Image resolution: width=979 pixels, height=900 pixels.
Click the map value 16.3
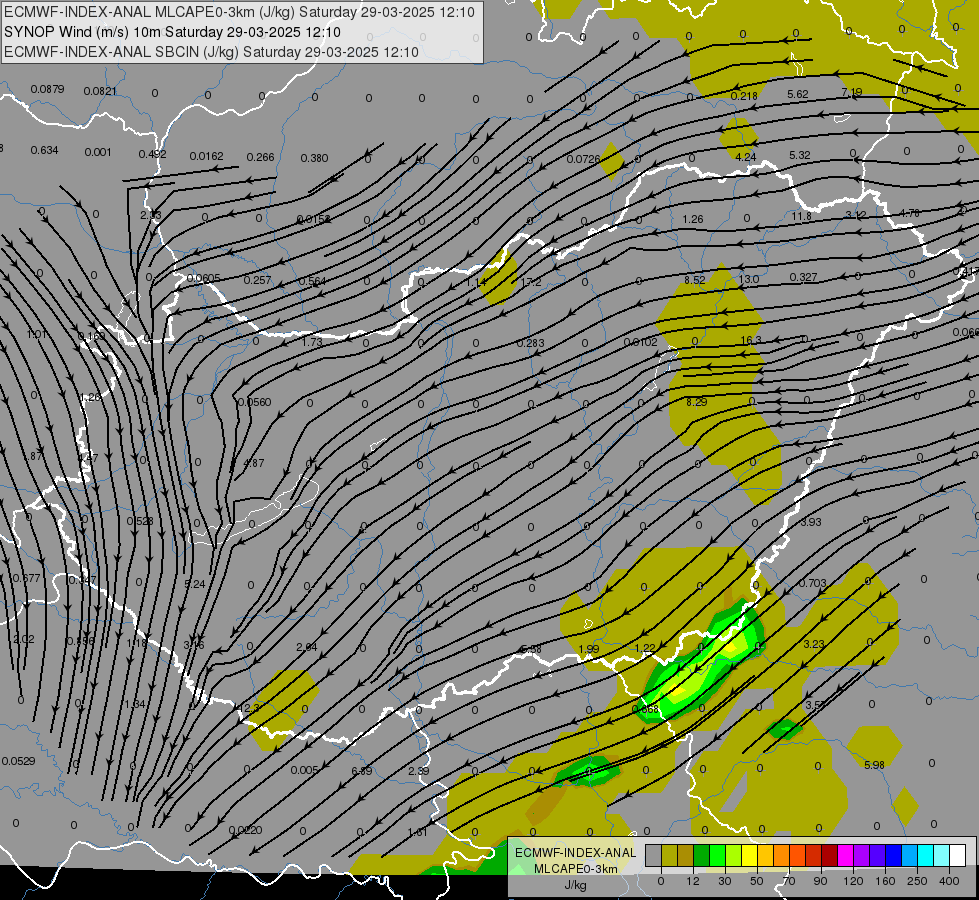[x=751, y=340]
